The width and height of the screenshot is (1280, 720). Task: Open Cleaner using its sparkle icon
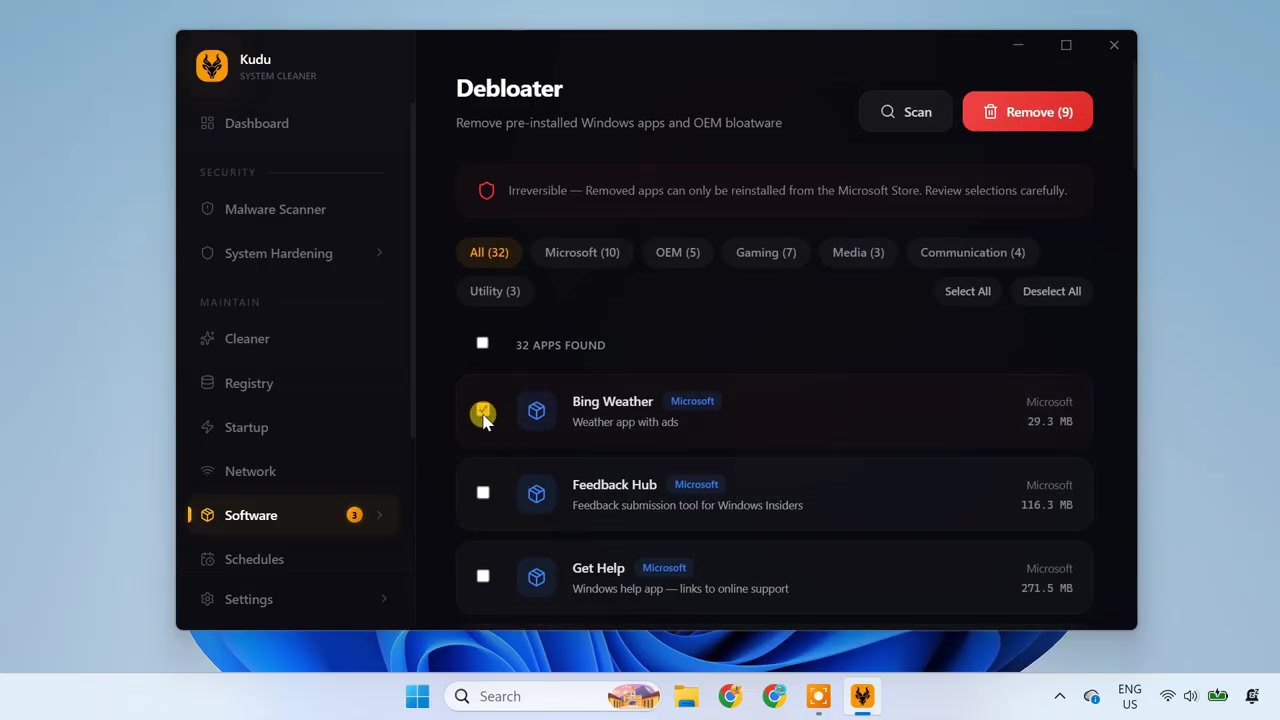point(207,338)
